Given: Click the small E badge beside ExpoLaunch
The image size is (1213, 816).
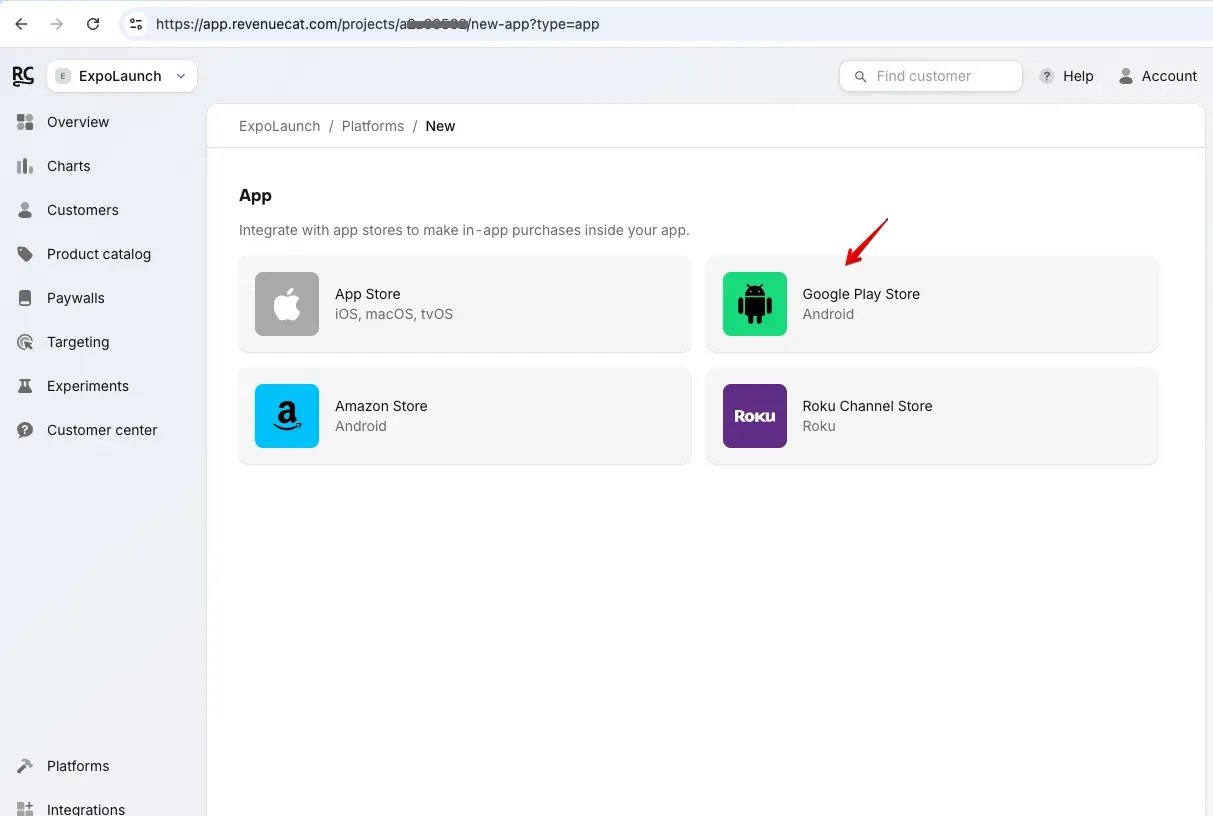Looking at the screenshot, I should [63, 76].
